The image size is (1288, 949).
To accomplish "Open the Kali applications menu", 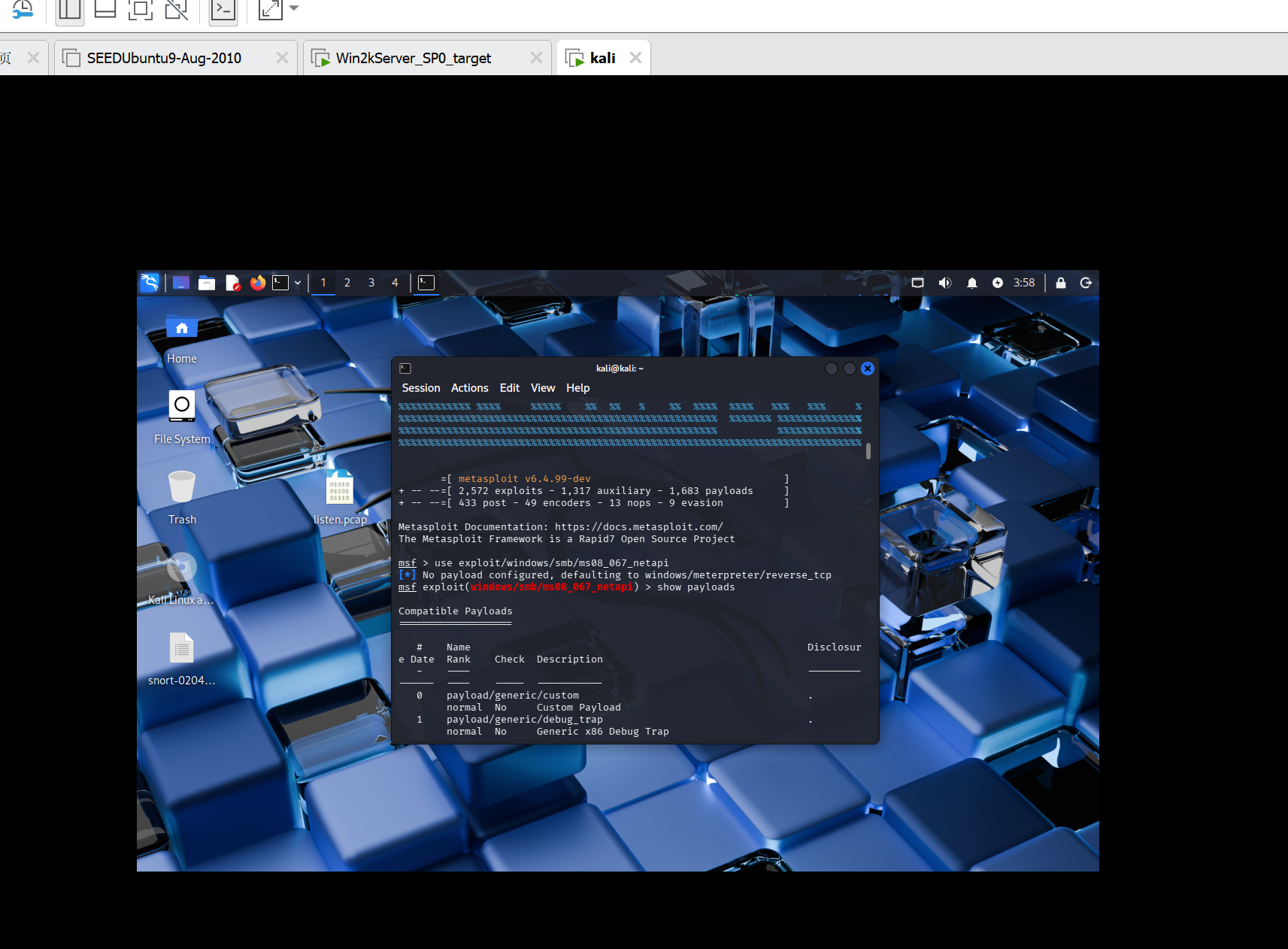I will 150,283.
